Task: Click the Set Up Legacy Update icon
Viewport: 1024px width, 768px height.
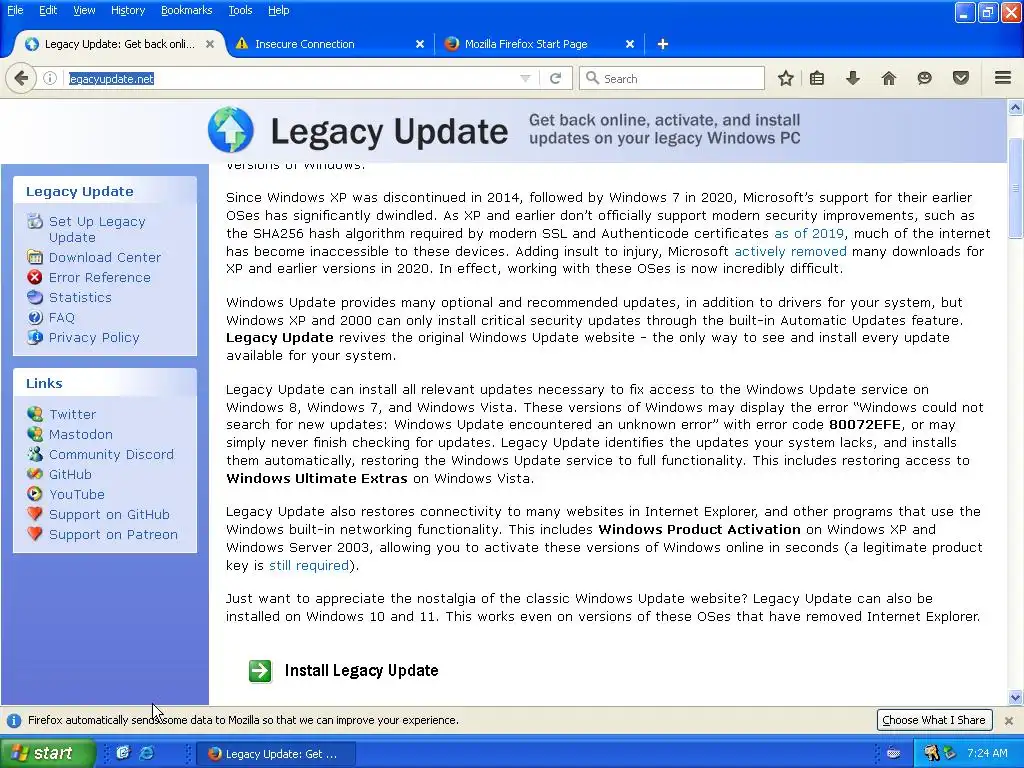Action: point(35,221)
